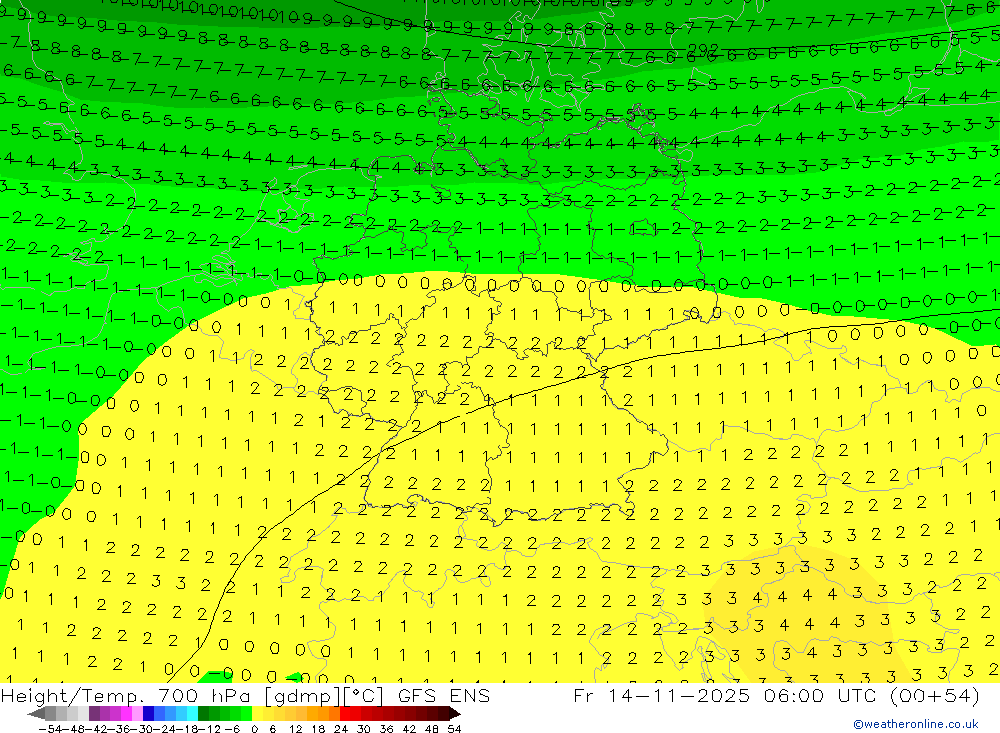Click the "Height/Temp." title text
Viewport: 1000px width, 733px height.
(71, 696)
